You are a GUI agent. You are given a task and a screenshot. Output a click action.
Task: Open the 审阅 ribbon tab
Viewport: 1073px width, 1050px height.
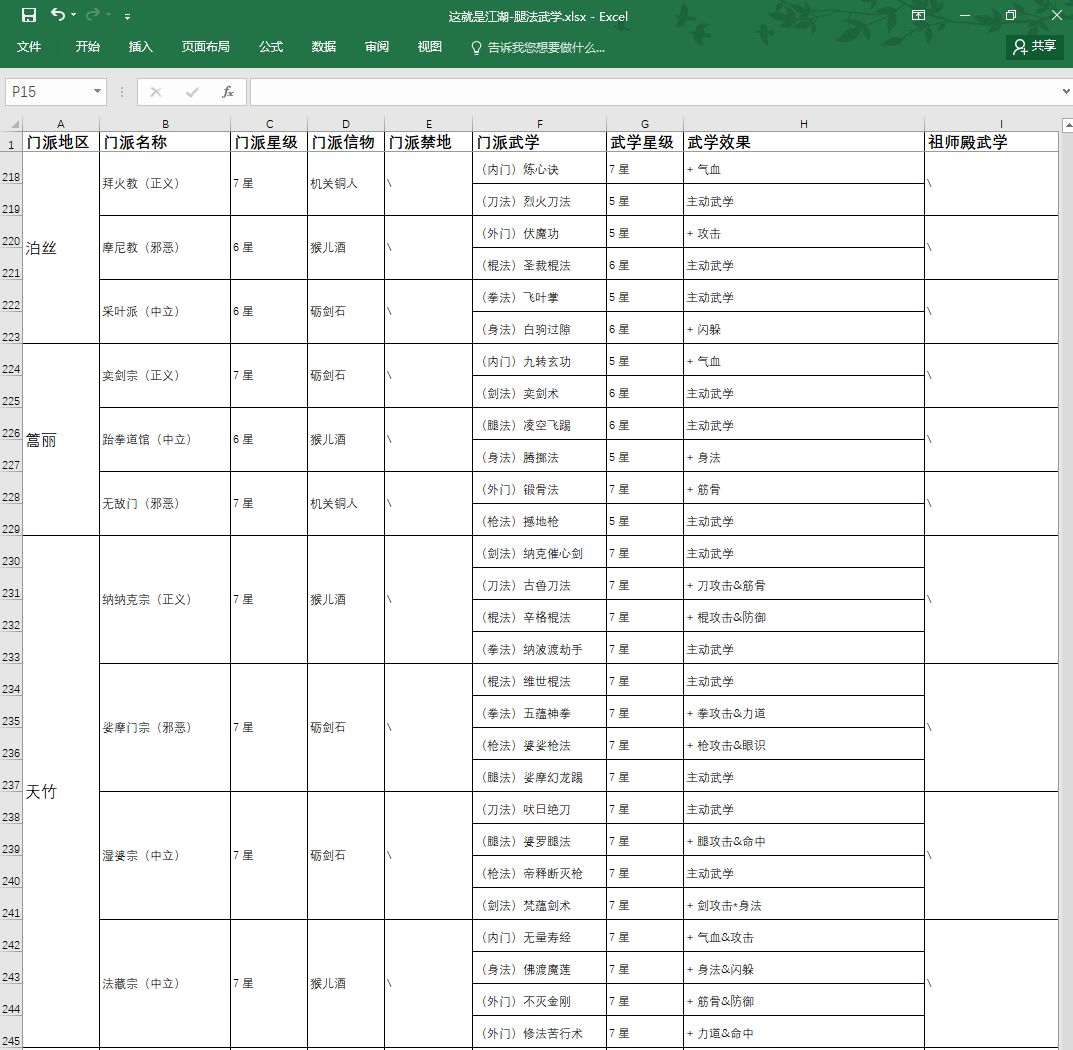pos(377,47)
